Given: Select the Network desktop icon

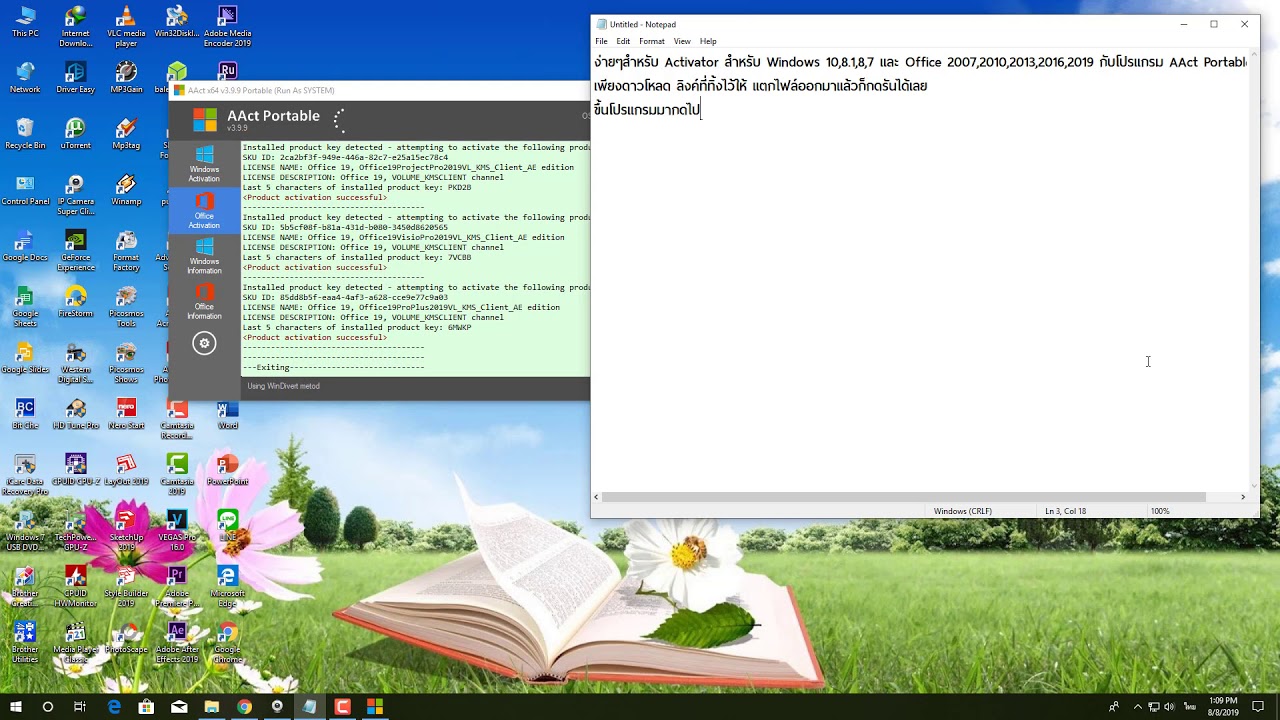Looking at the screenshot, I should [25, 78].
